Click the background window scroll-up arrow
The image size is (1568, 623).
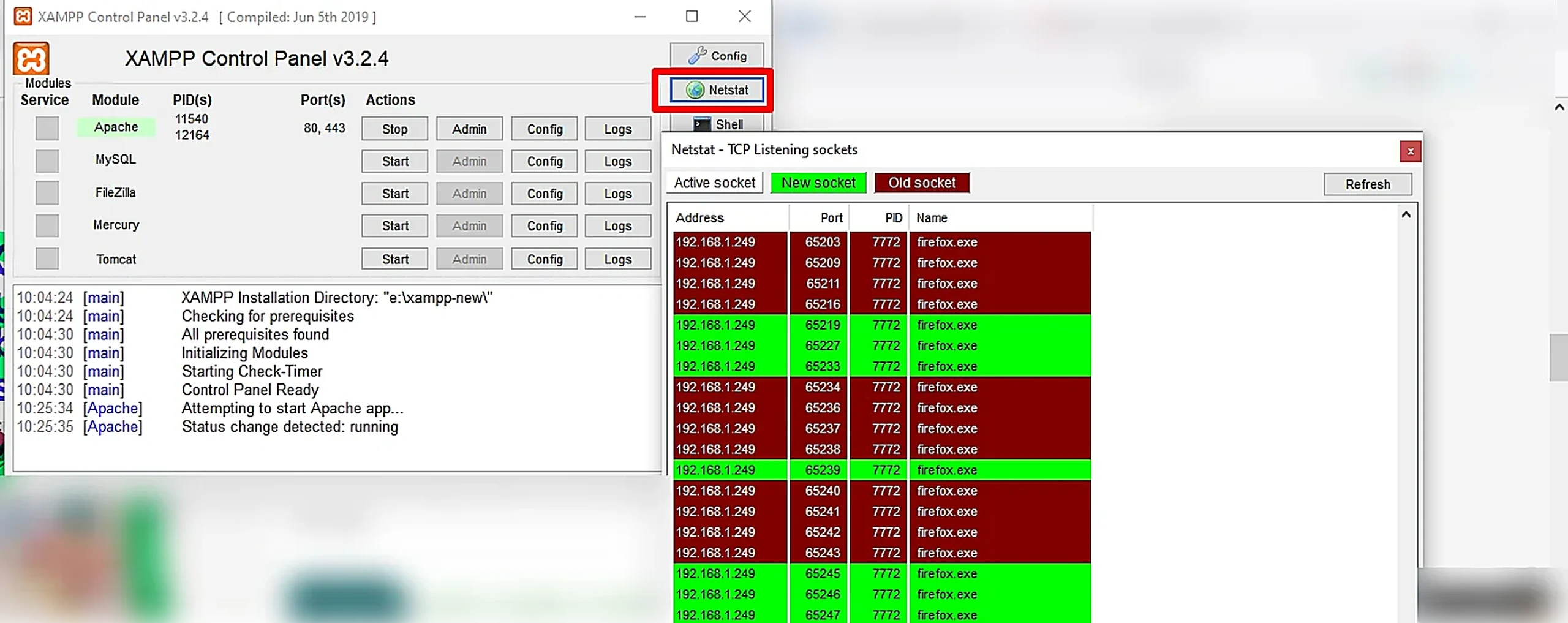point(1559,107)
